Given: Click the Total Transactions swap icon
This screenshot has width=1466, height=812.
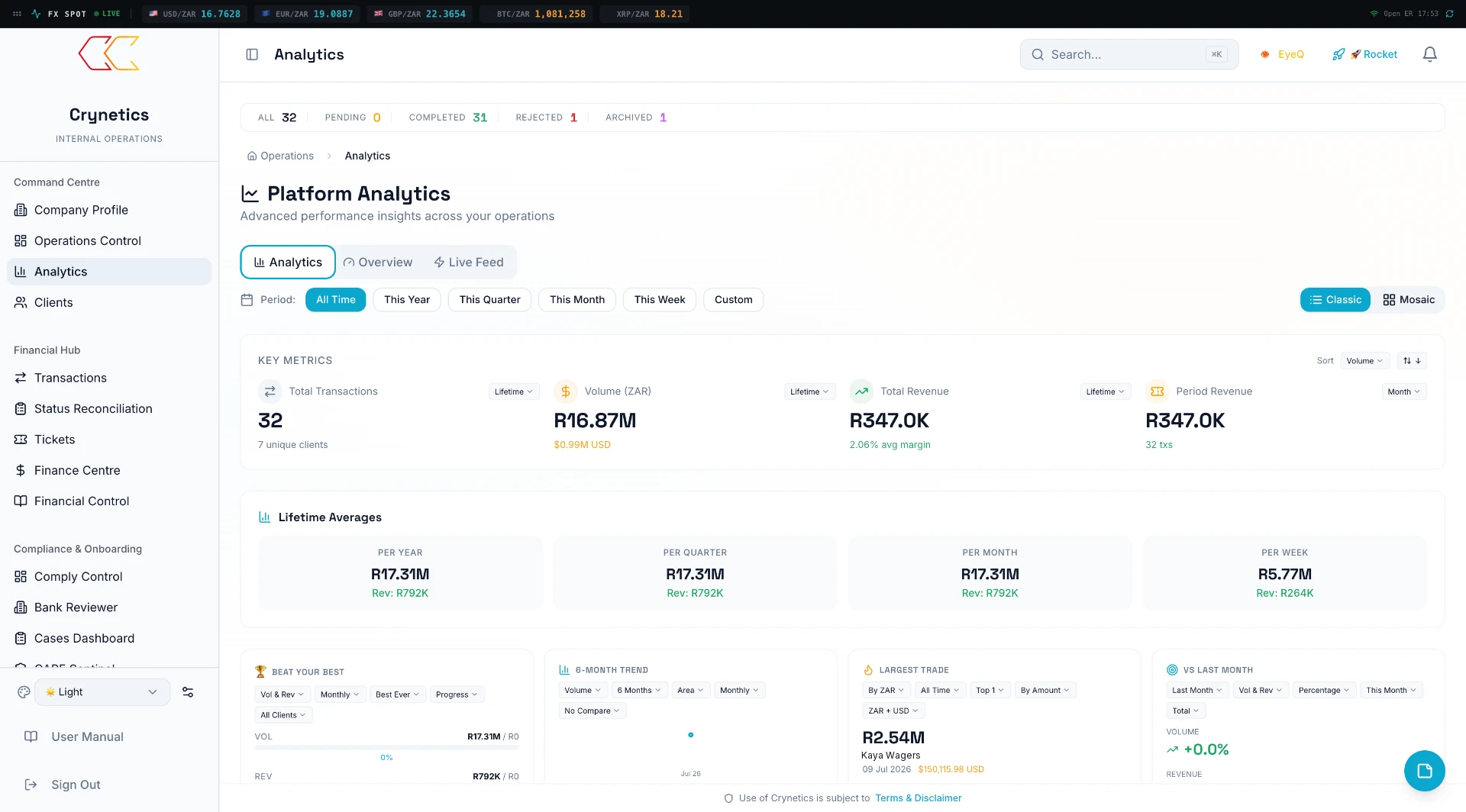Looking at the screenshot, I should 270,391.
